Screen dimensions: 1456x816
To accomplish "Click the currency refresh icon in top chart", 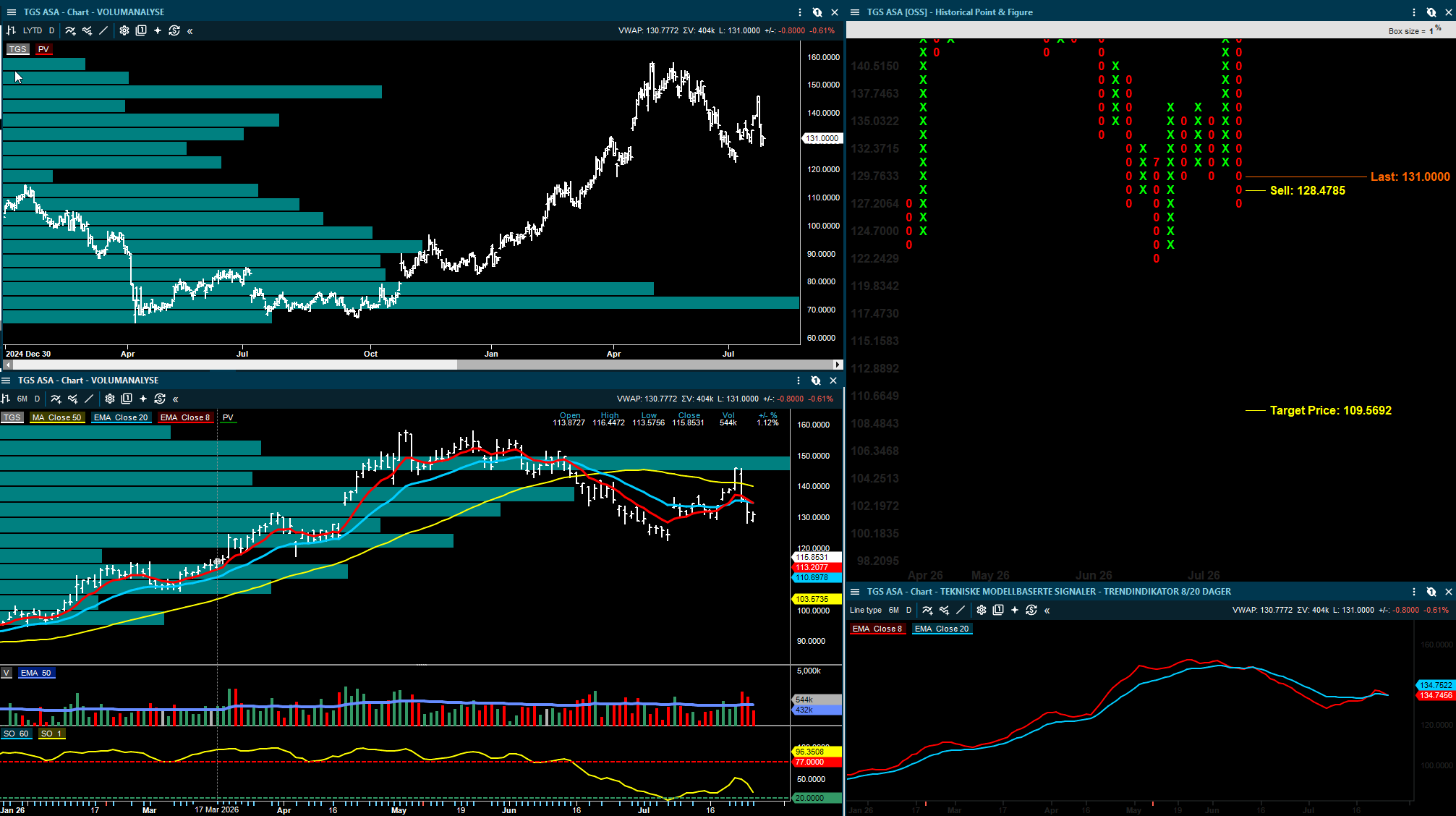I will click(174, 30).
